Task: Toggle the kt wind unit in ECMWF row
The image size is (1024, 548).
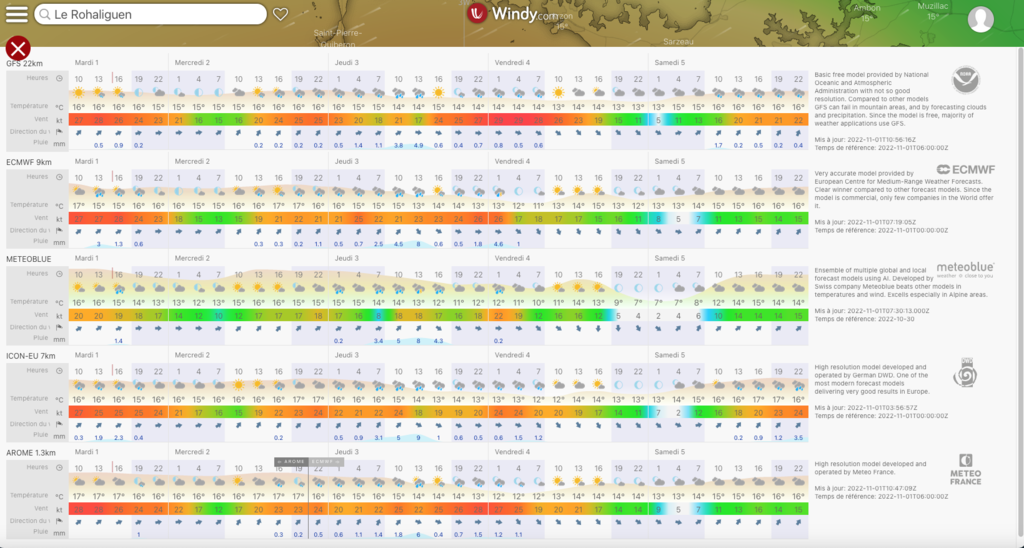Action: (59, 218)
